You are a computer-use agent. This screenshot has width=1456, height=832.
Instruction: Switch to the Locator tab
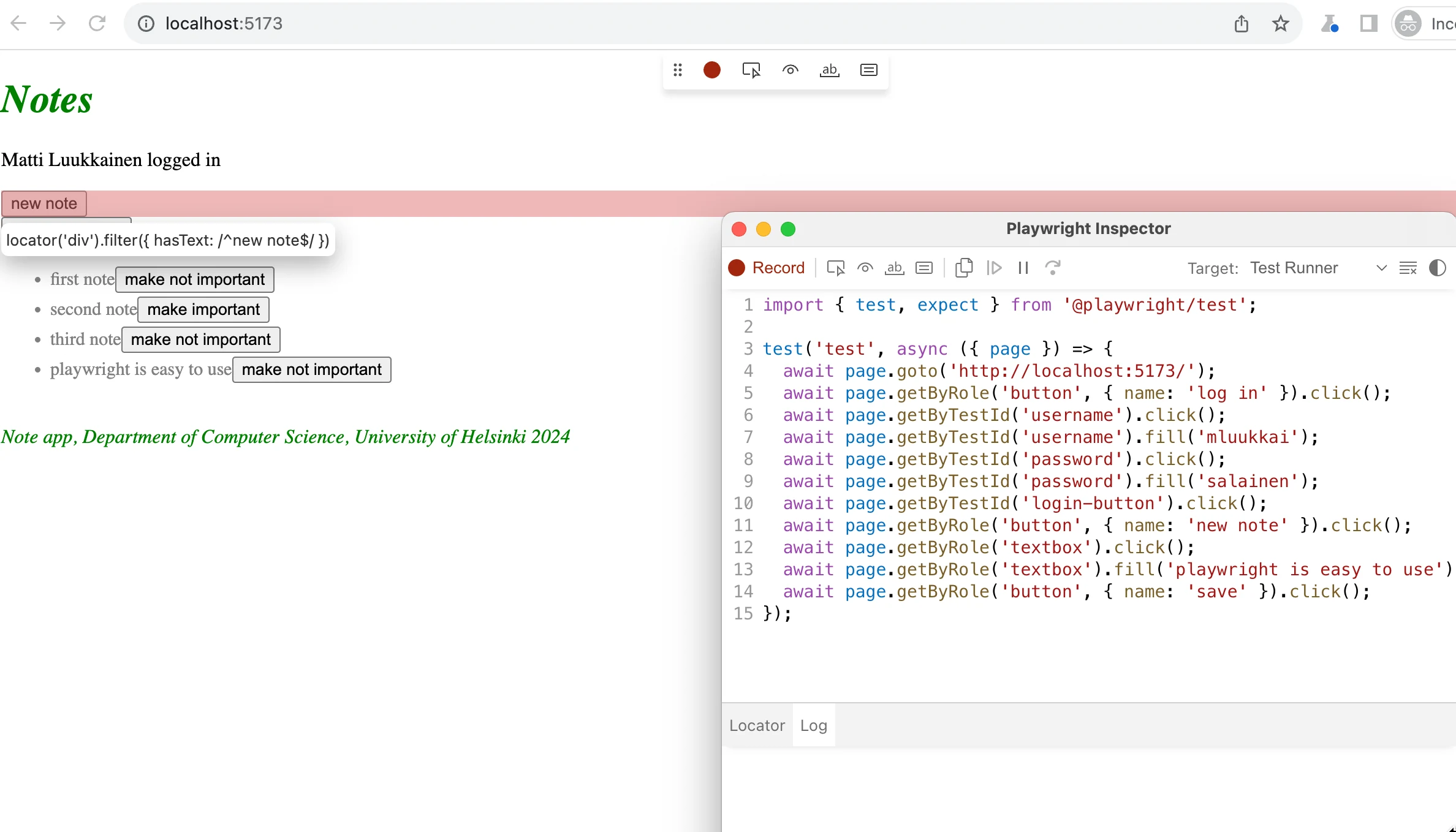(757, 725)
